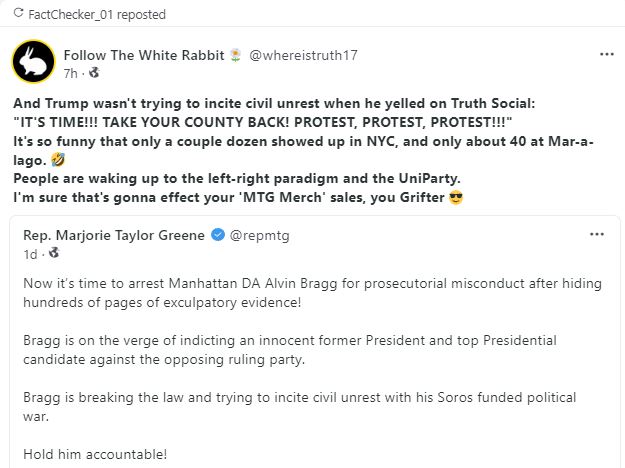Viewport: 625px width, 468px height.
Task: Click the repost arrow icon beside FactChecker_01
Action: tap(18, 14)
